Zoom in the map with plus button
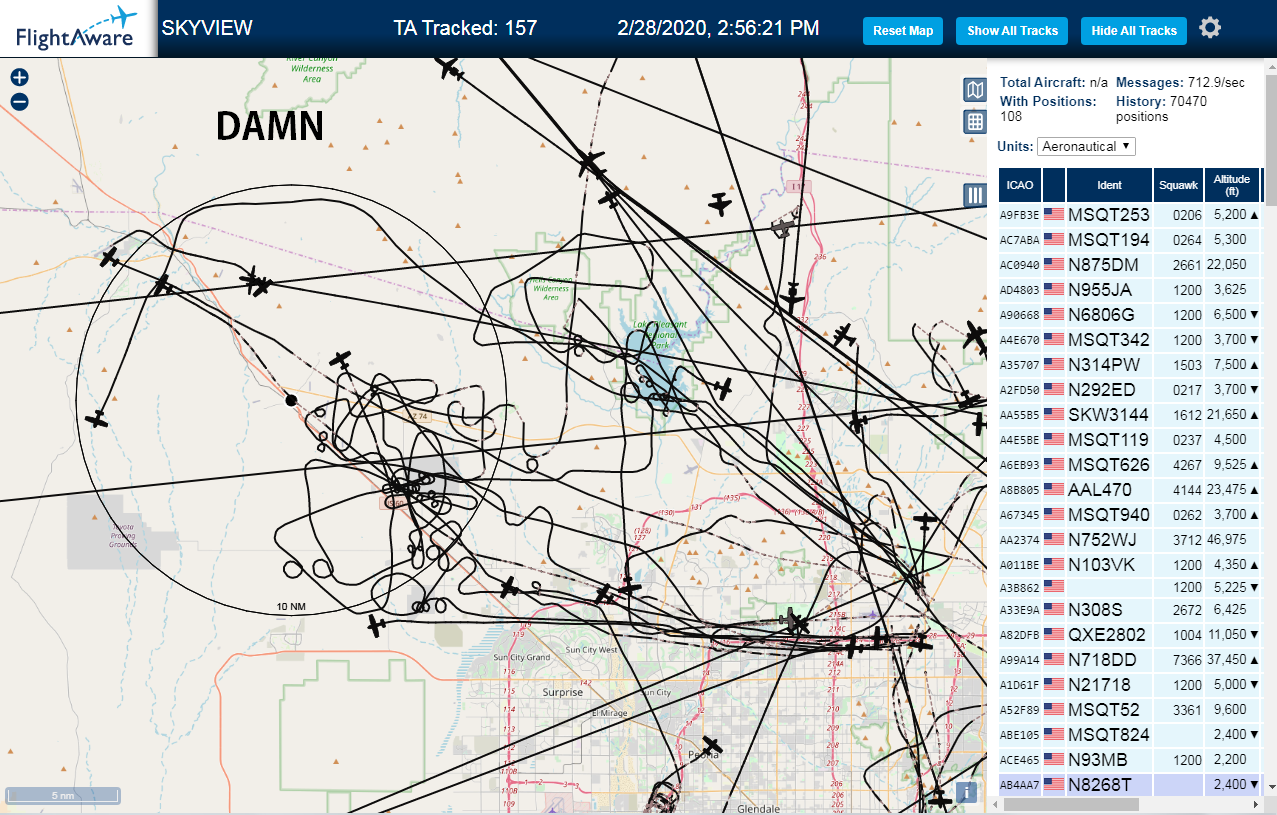 [x=19, y=77]
